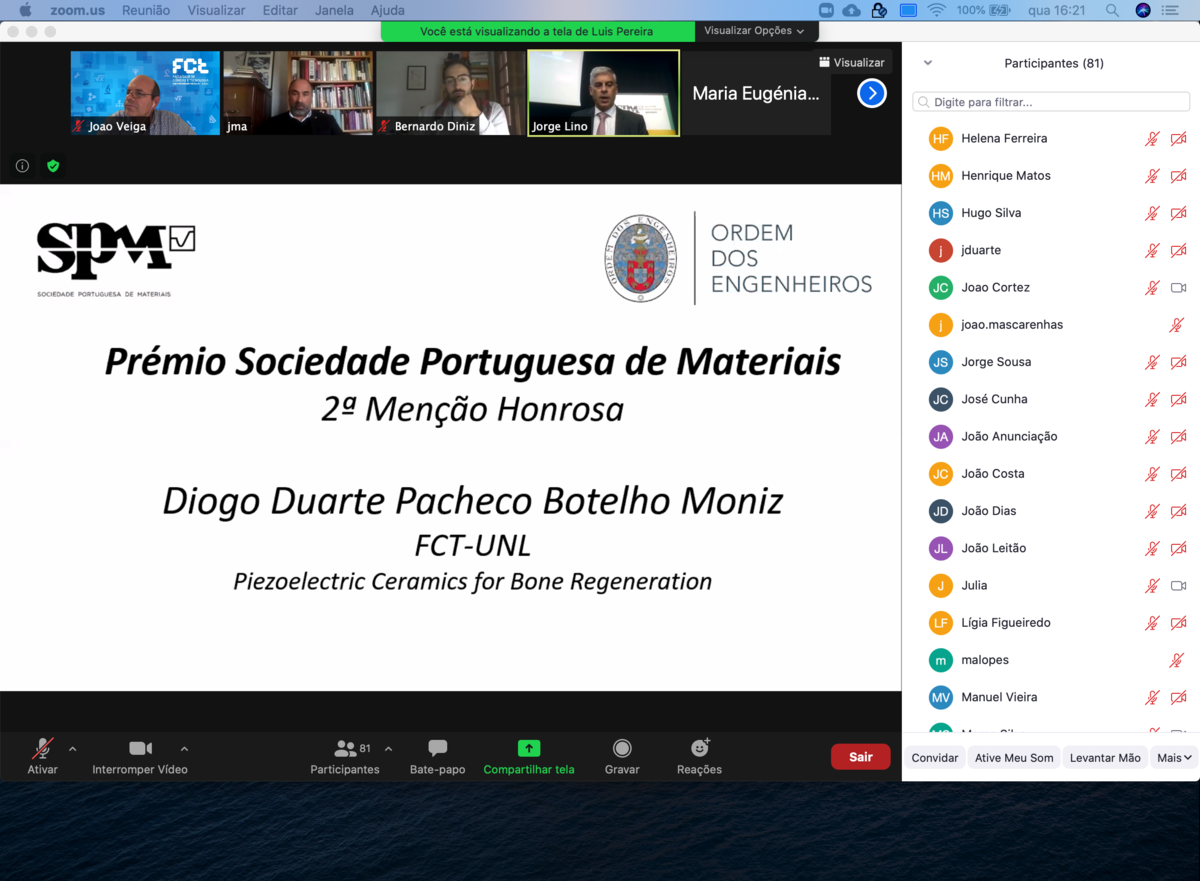Select participant João Costa in list
1200x881 pixels.
[x=1051, y=473]
